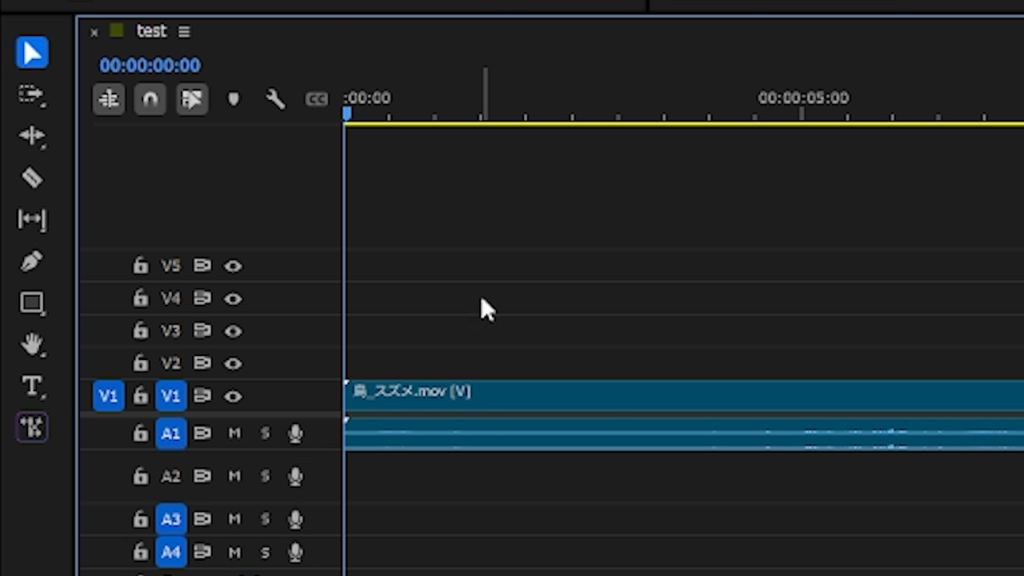Toggle sync lock on track V4
1024x576 pixels.
coord(202,298)
